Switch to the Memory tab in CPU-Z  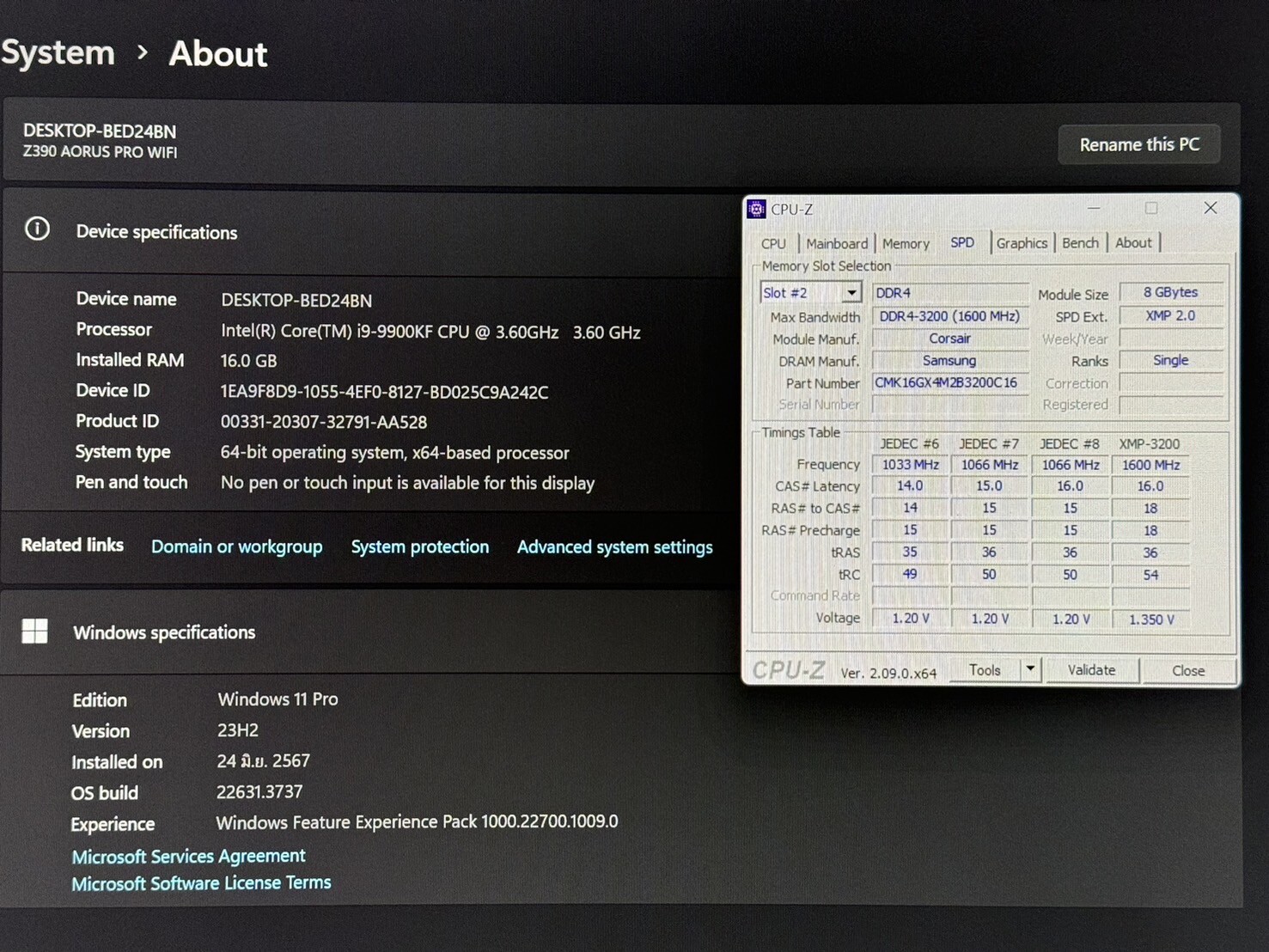tap(906, 244)
